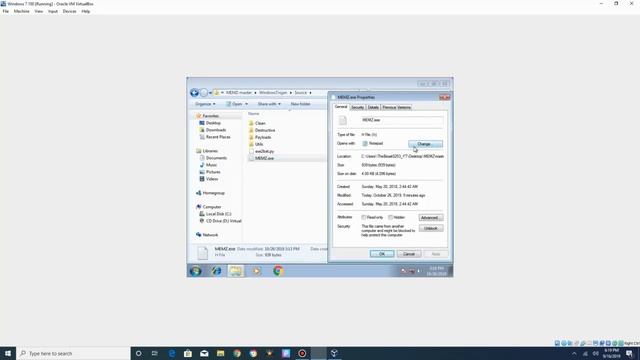Click File Explorer in VM taskbar
Screen dimensions: 640x360
[236, 271]
